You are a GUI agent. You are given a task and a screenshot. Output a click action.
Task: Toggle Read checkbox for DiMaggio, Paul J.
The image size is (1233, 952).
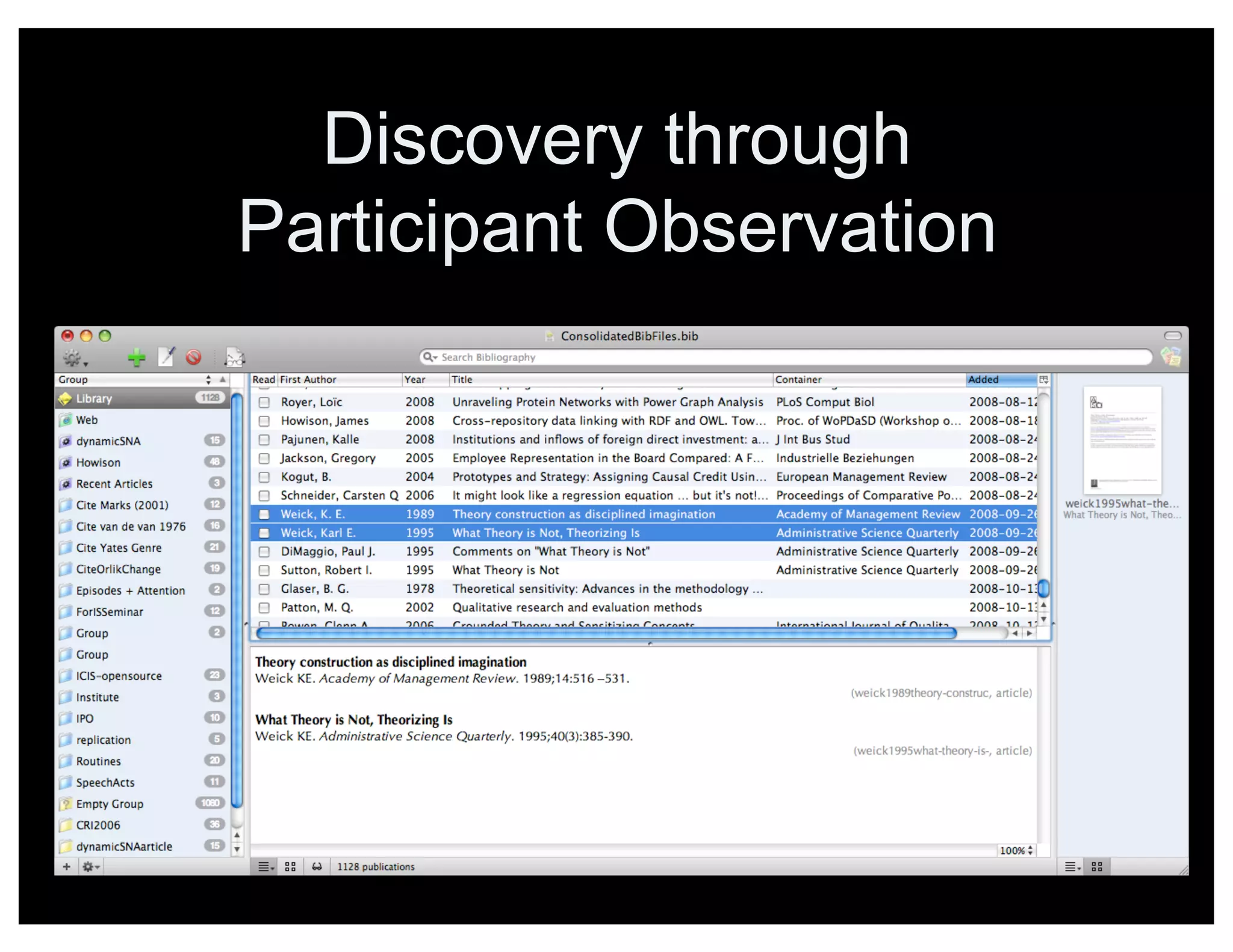tap(264, 552)
